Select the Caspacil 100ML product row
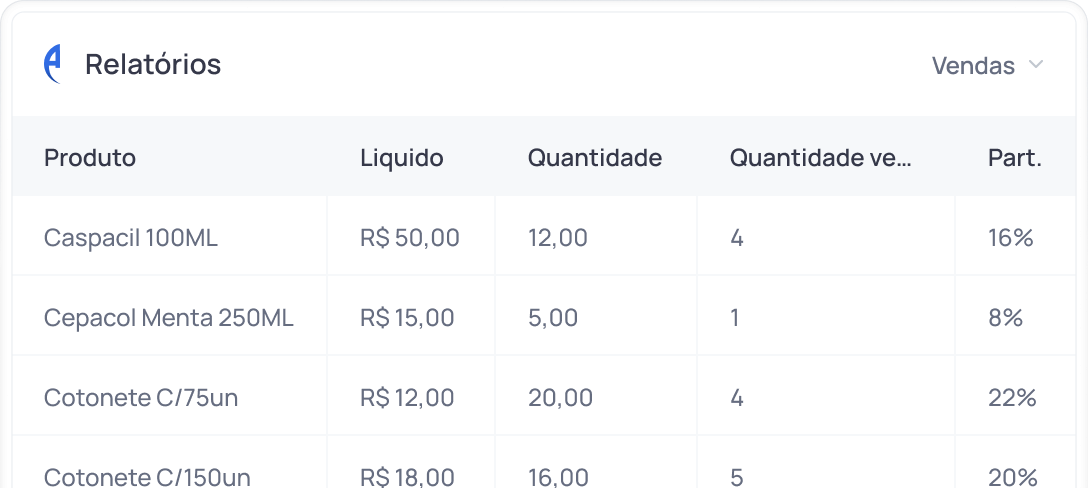Image resolution: width=1088 pixels, height=488 pixels. coord(131,238)
